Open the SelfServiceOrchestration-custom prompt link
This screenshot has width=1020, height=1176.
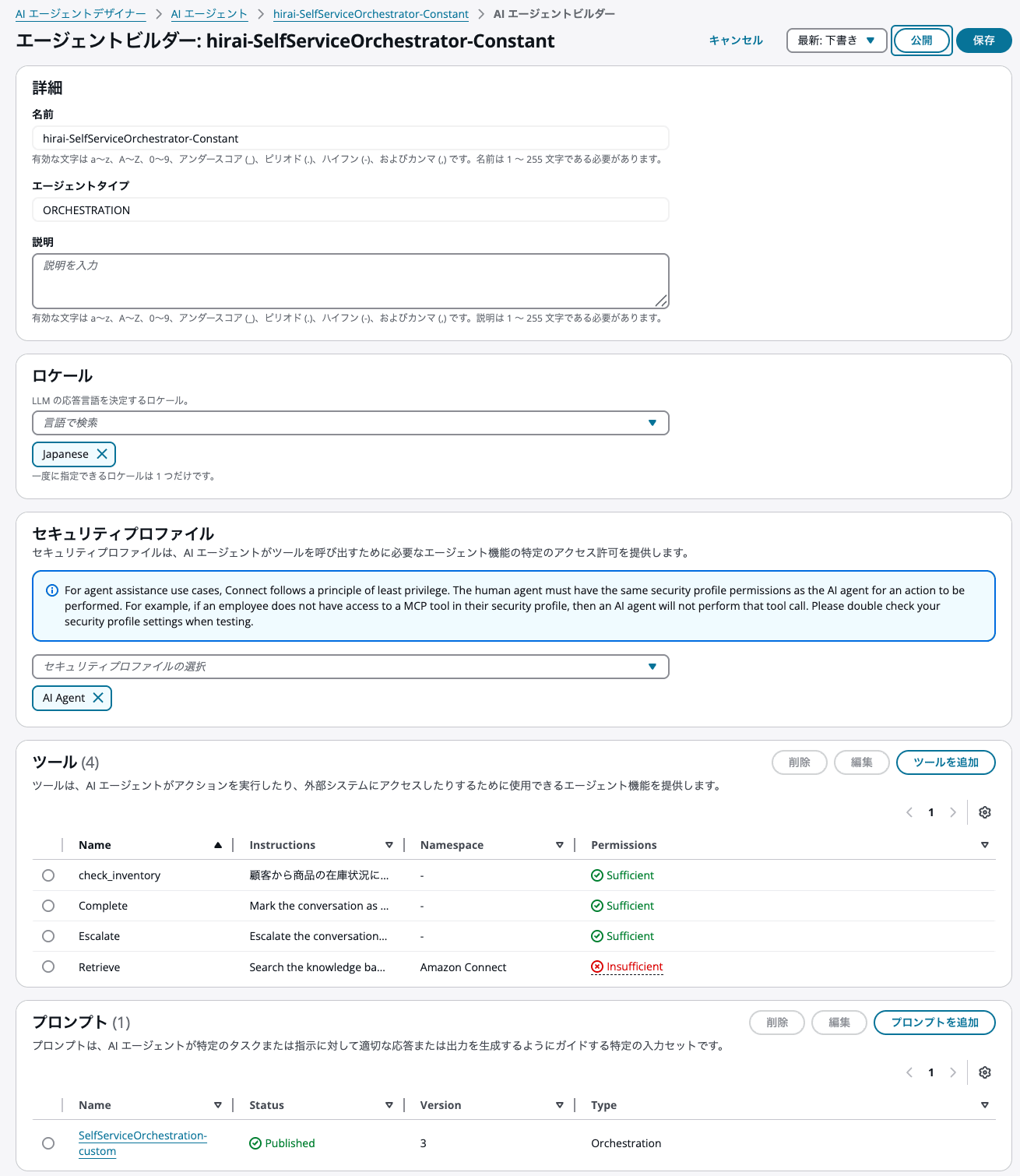coord(142,1136)
